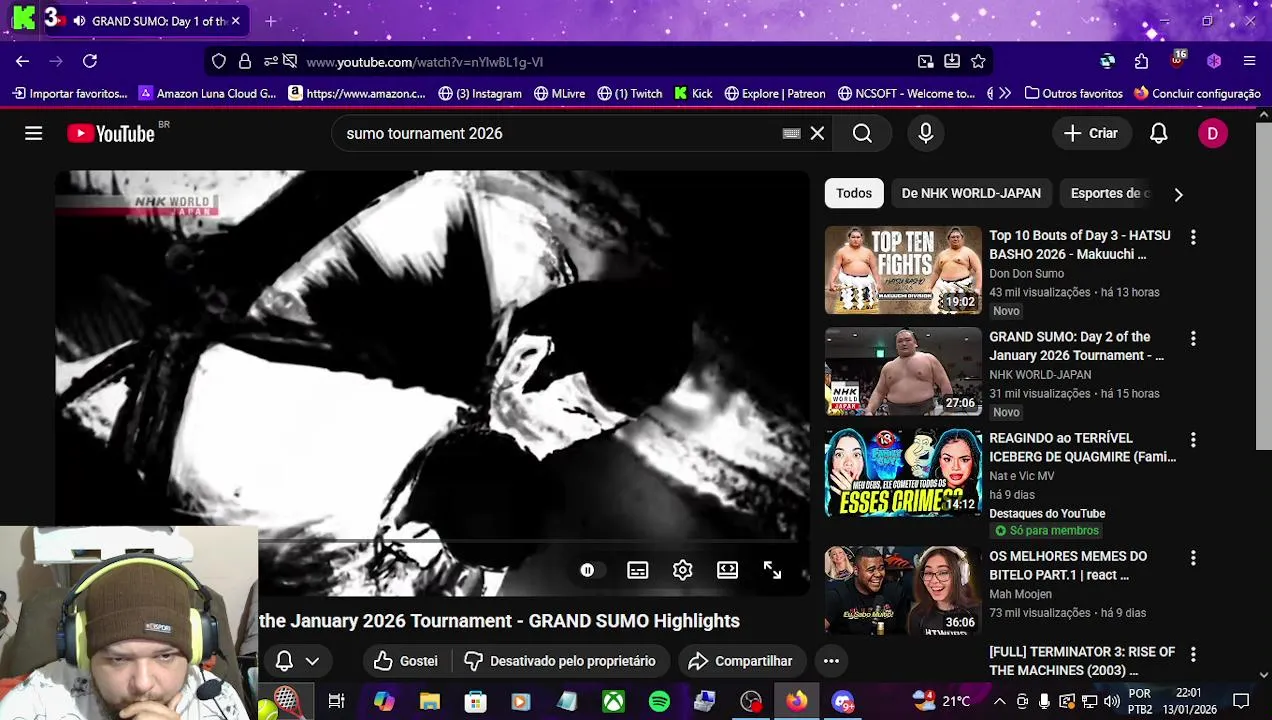Open the Xbox app from the taskbar
Viewport: 1272px width, 720px height.
pyautogui.click(x=613, y=701)
